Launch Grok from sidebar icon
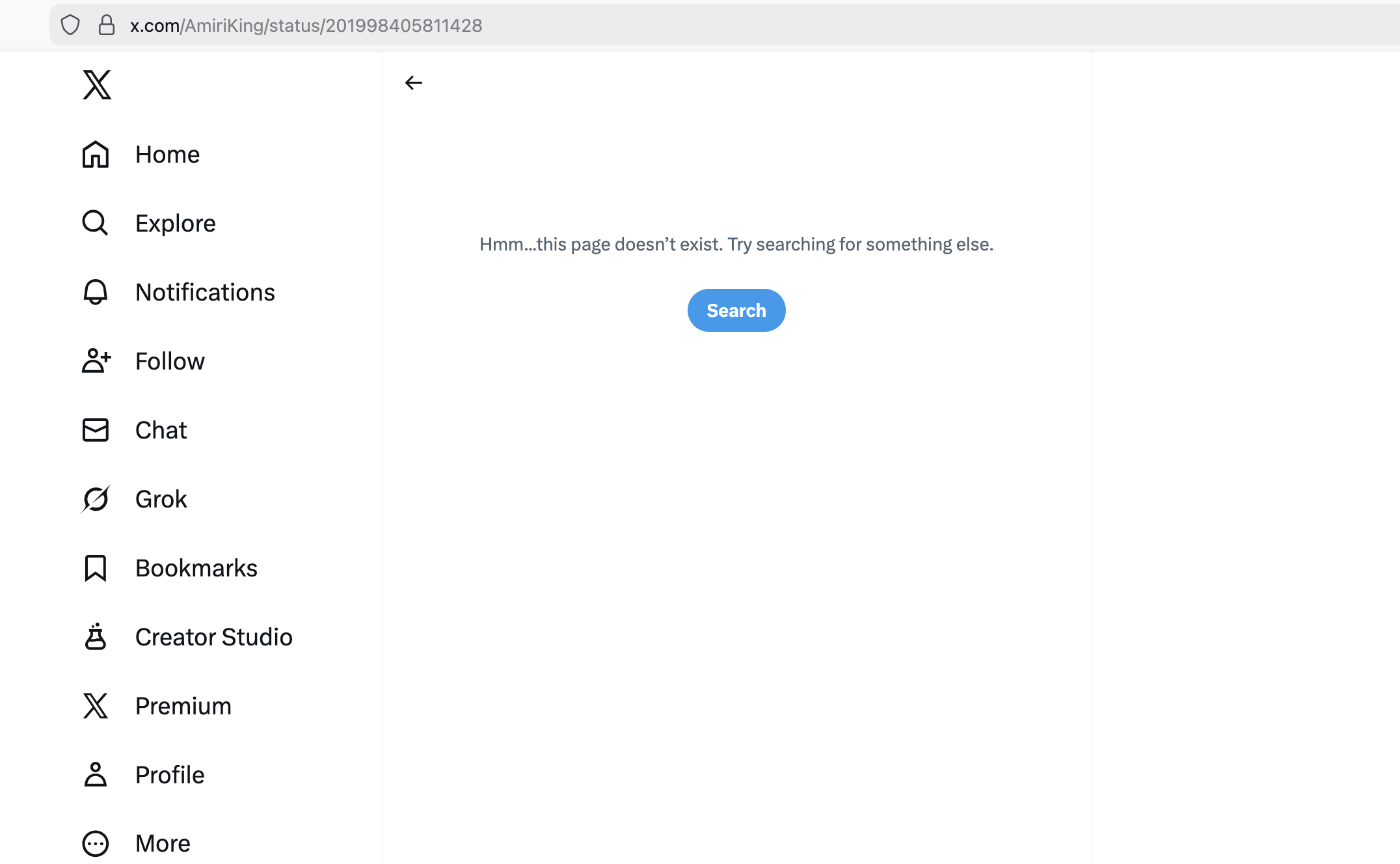This screenshot has height=864, width=1400. (96, 499)
